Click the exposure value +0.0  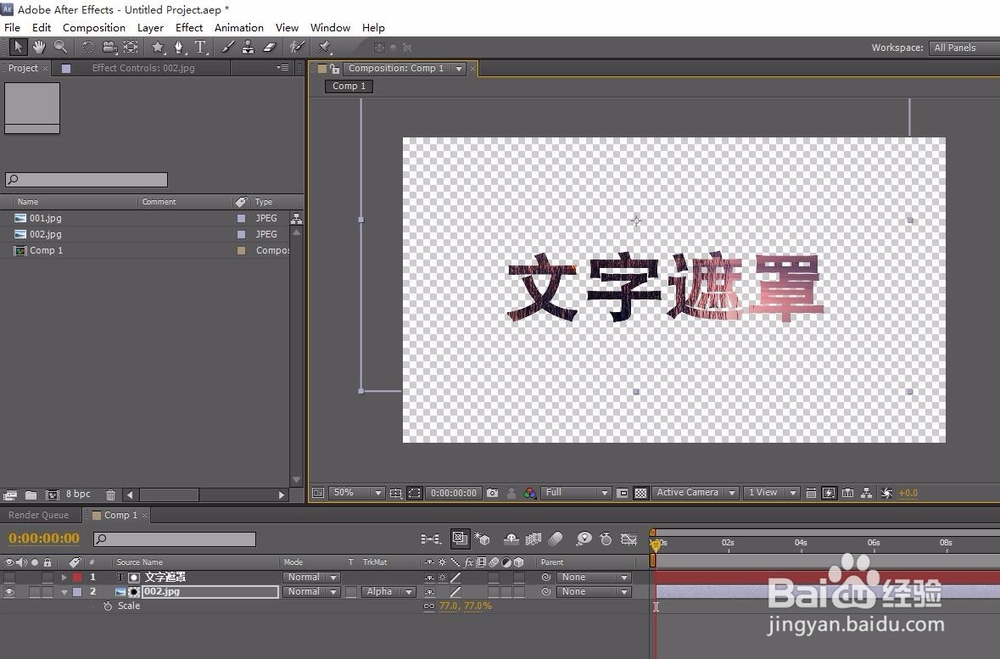pos(908,493)
